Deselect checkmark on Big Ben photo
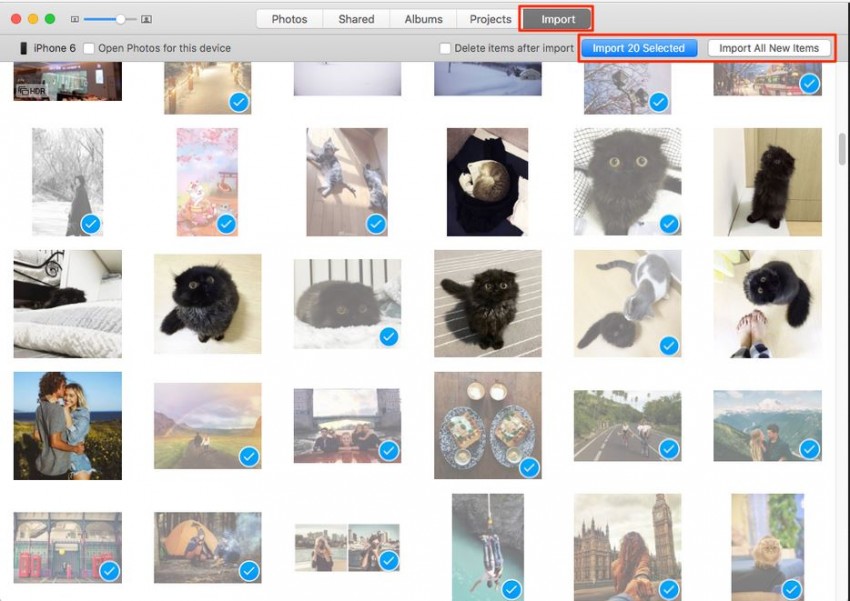 click(x=659, y=588)
